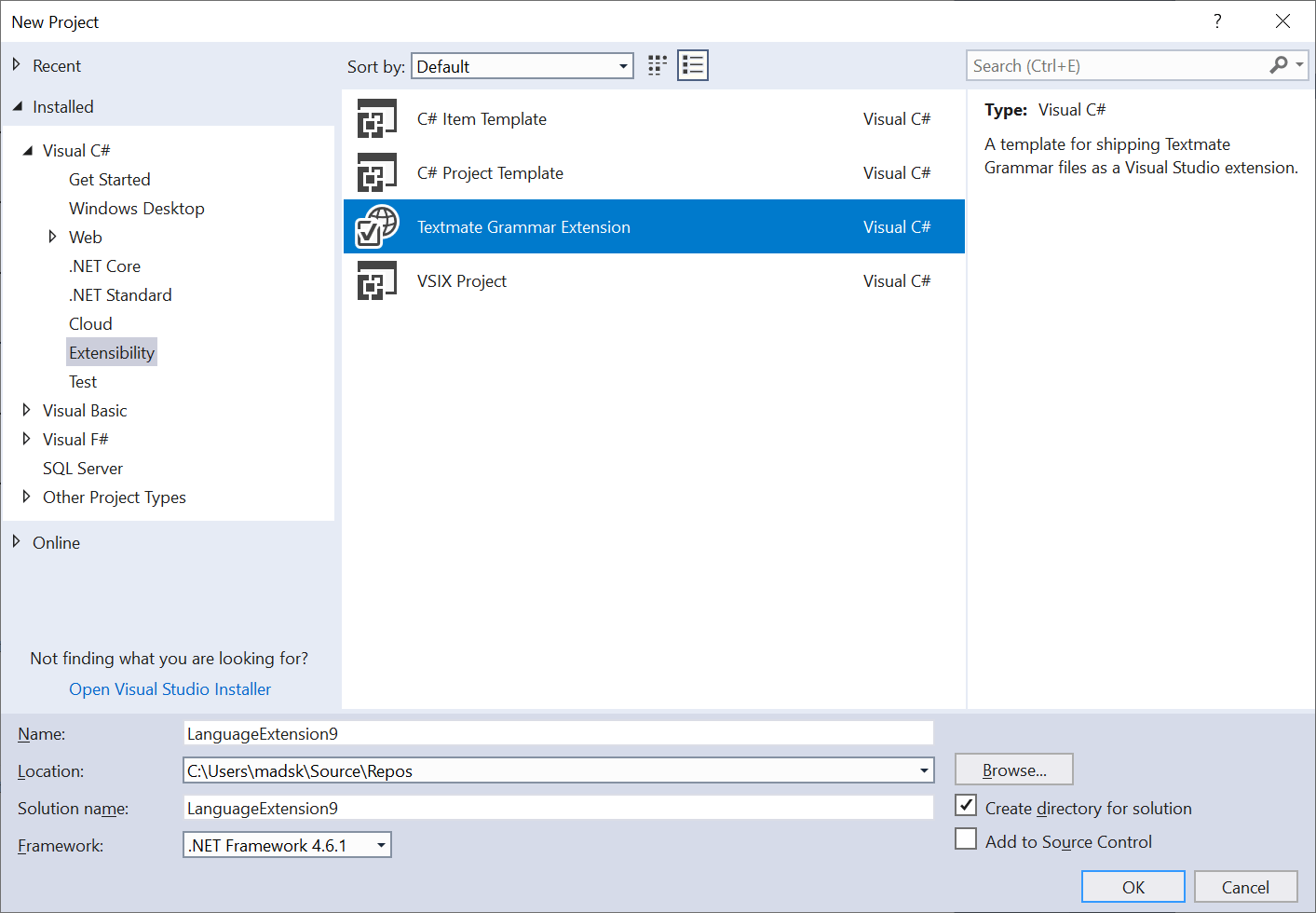Select SQL Server category
Screen dimensions: 1316x913
(83, 468)
